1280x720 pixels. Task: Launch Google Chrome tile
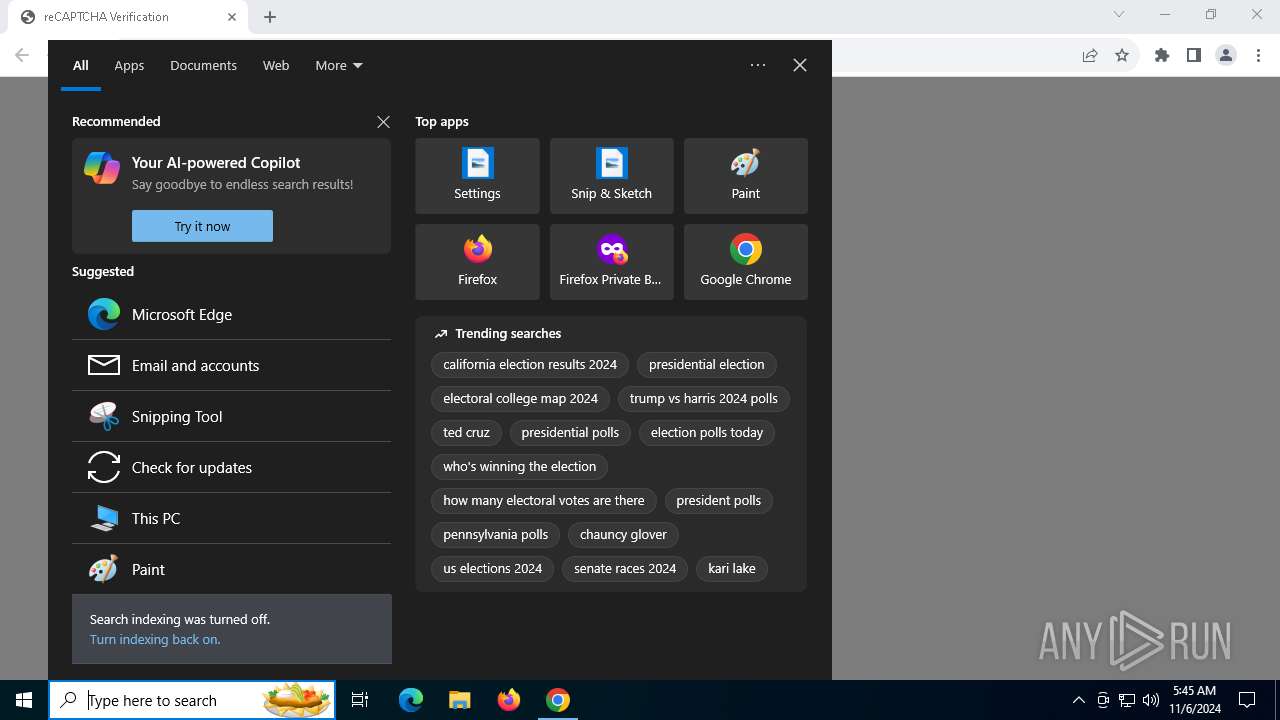745,262
